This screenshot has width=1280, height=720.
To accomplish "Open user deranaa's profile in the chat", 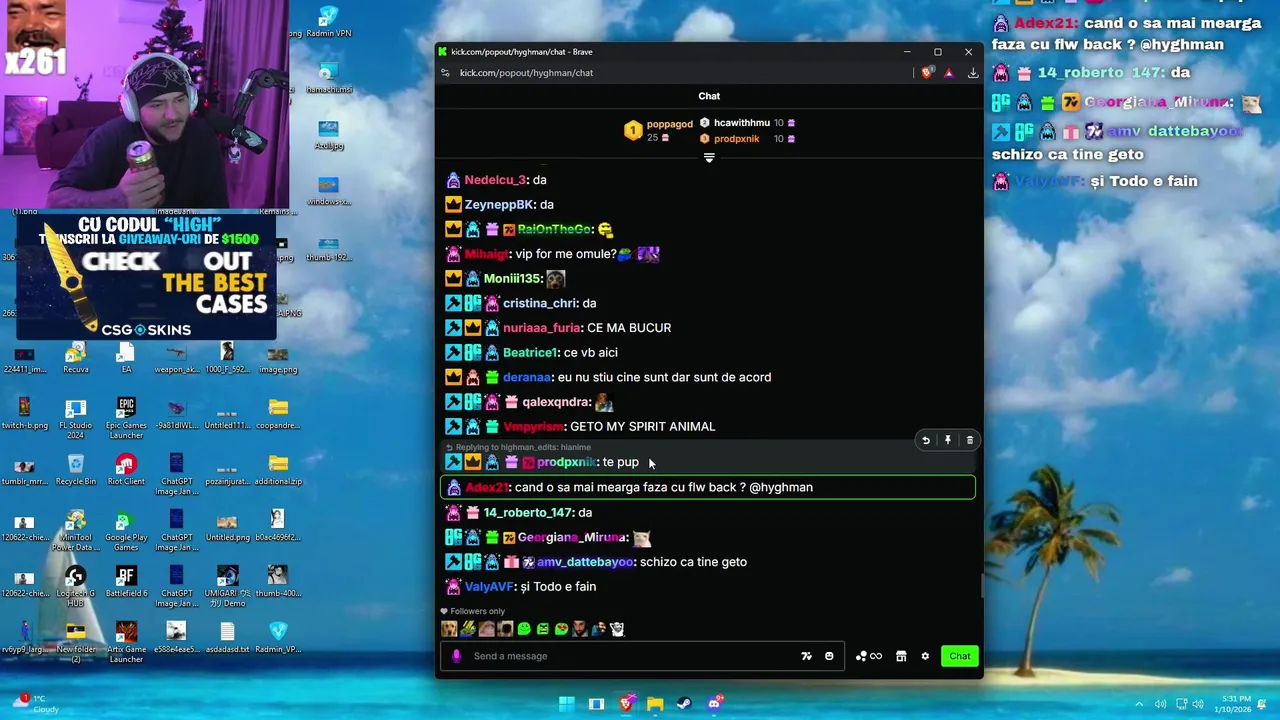I will 527,377.
